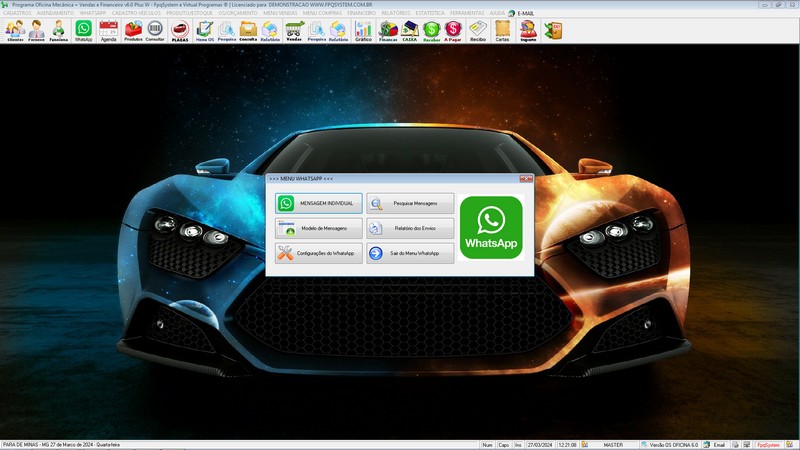800x450 pixels.
Task: Open the AJUDA menu
Action: coord(497,13)
